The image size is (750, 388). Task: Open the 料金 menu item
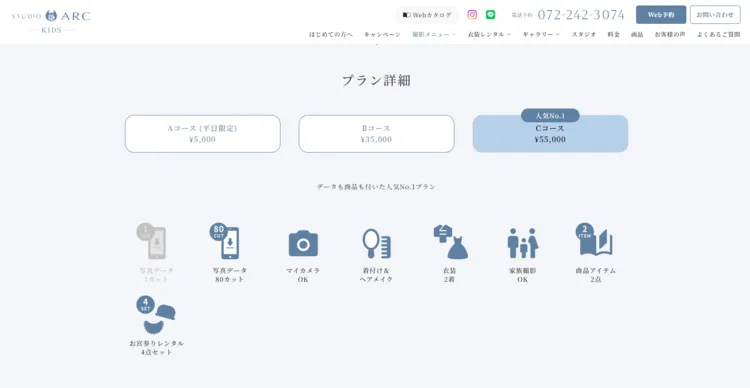[x=614, y=34]
